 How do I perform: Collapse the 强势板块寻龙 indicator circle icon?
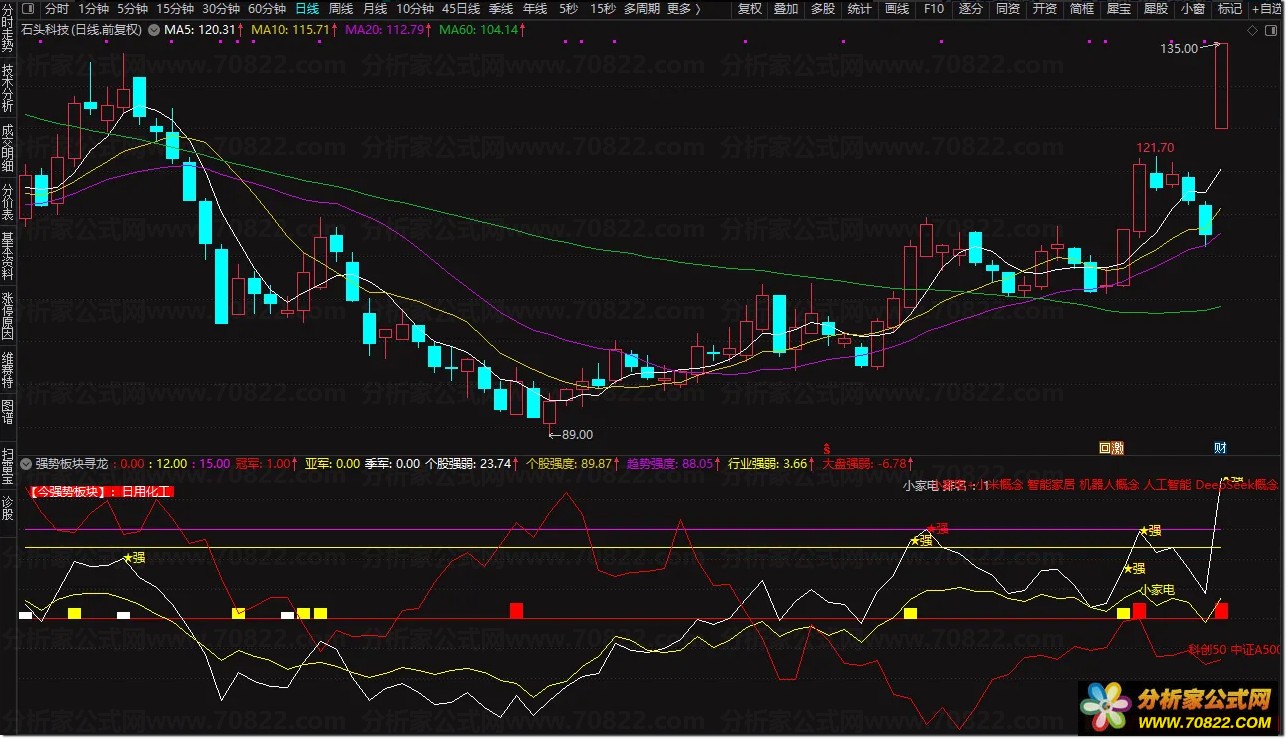tap(27, 464)
